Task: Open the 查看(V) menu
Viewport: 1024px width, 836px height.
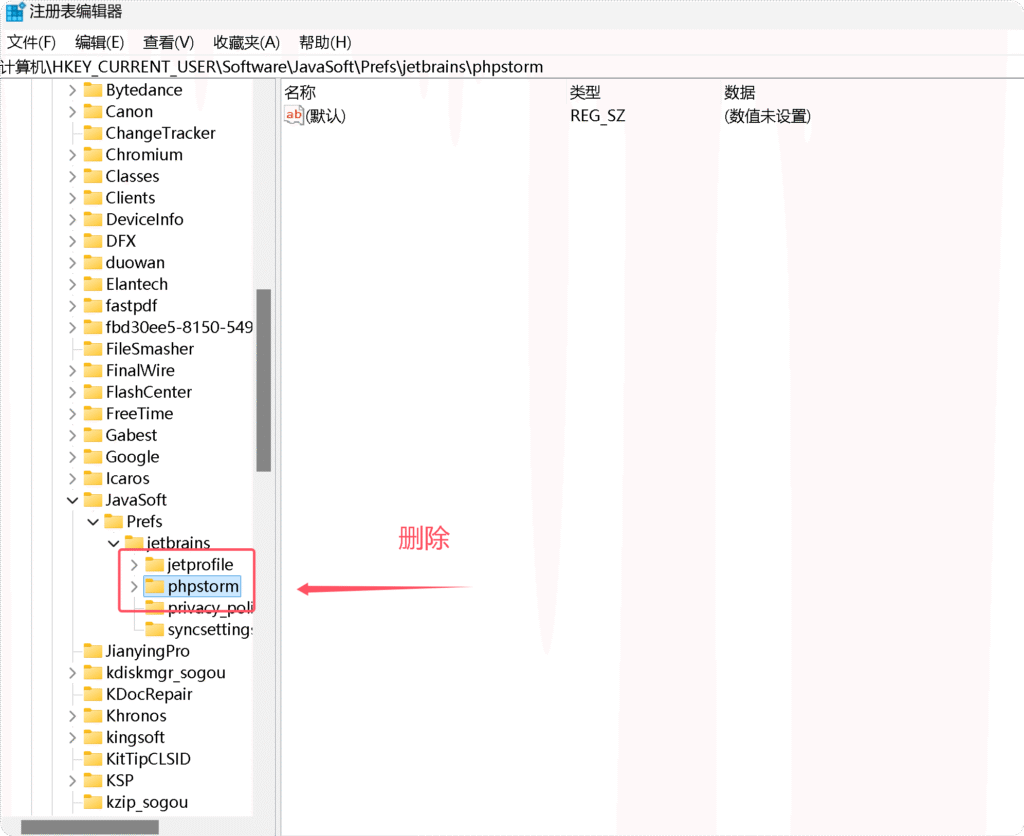Action: 168,42
